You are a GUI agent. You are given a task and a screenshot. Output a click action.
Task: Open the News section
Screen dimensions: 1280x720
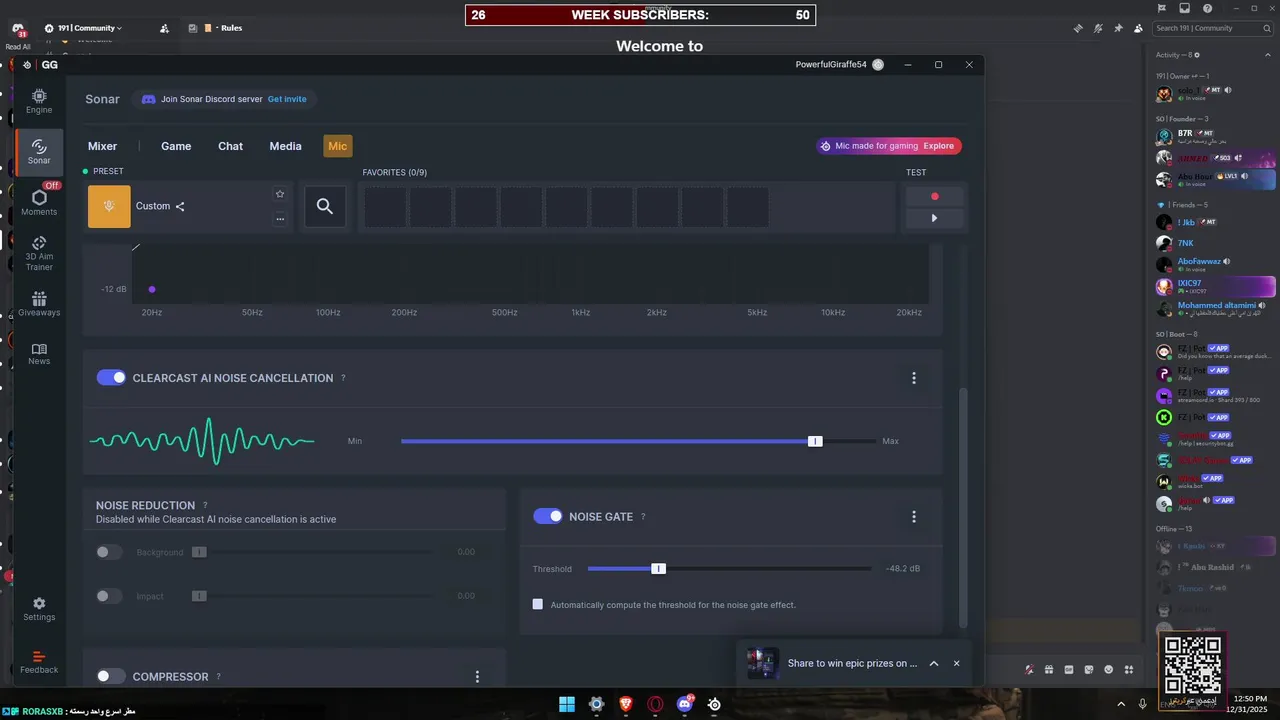pyautogui.click(x=39, y=353)
